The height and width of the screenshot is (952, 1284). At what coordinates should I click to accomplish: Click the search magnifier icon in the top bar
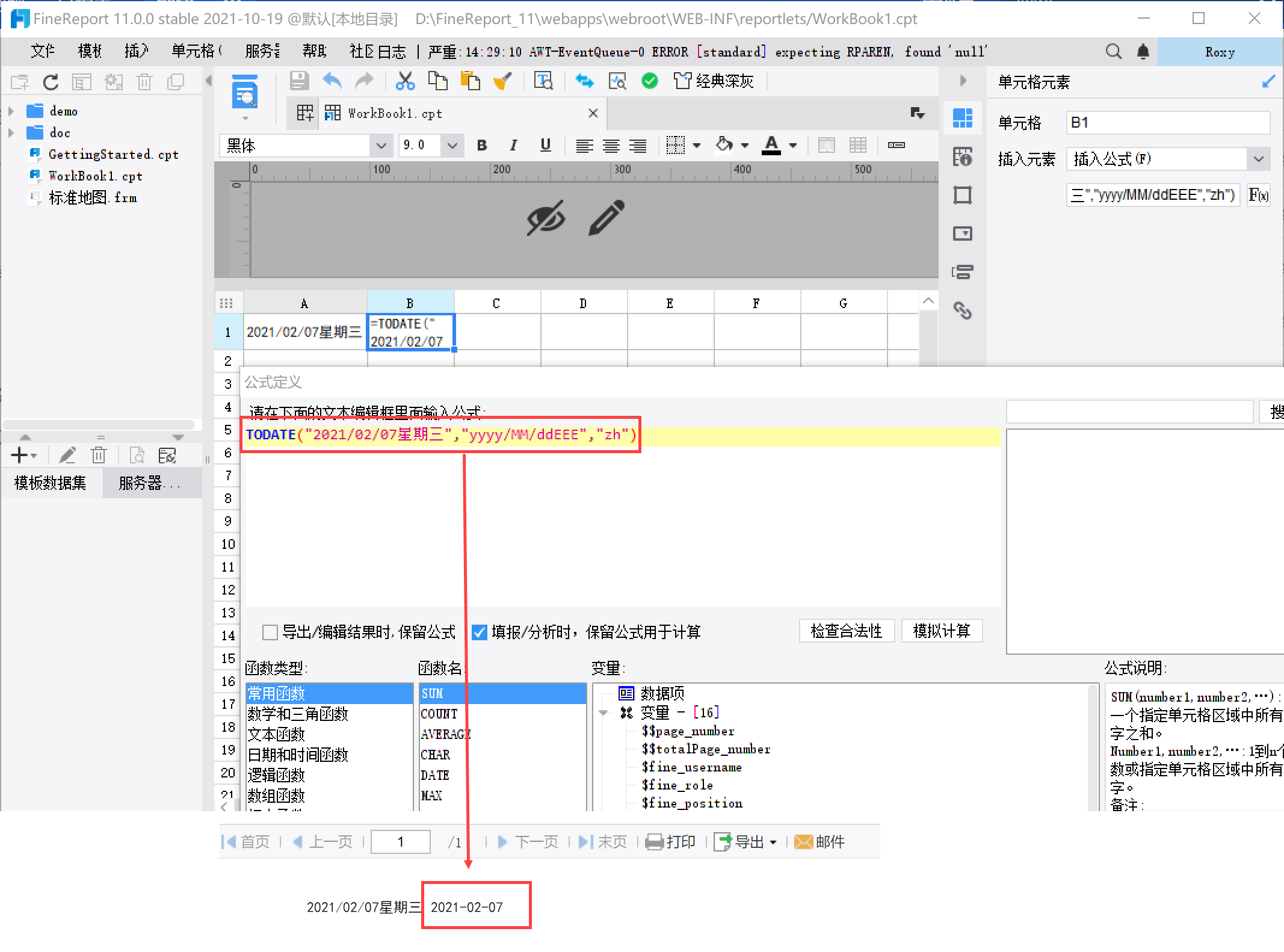click(1113, 52)
